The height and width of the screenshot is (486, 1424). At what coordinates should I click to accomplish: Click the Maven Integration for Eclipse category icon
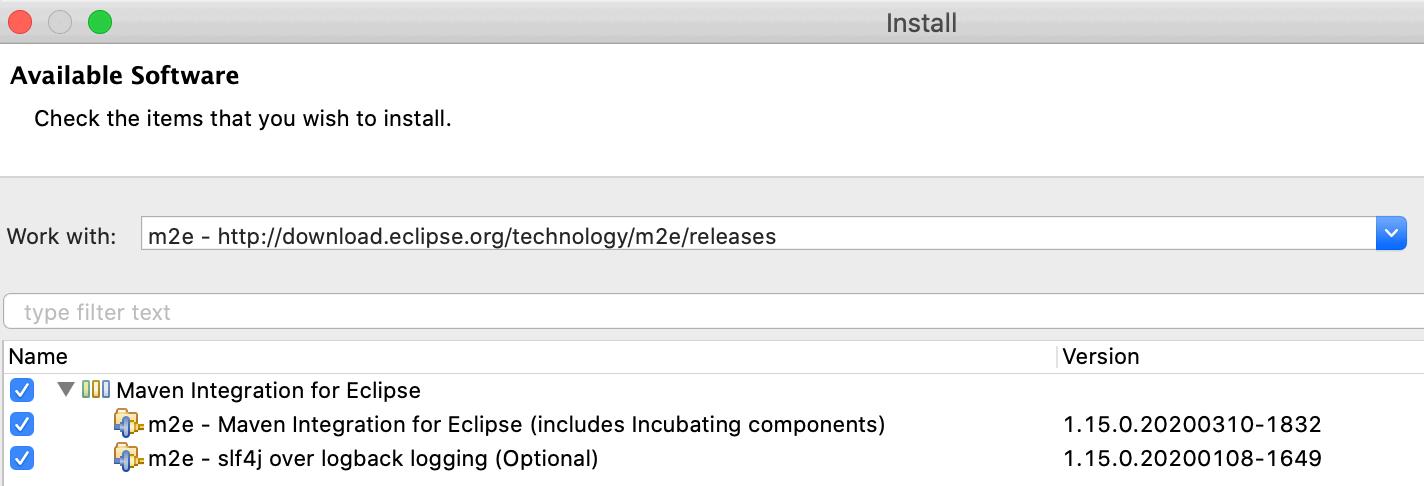click(96, 389)
